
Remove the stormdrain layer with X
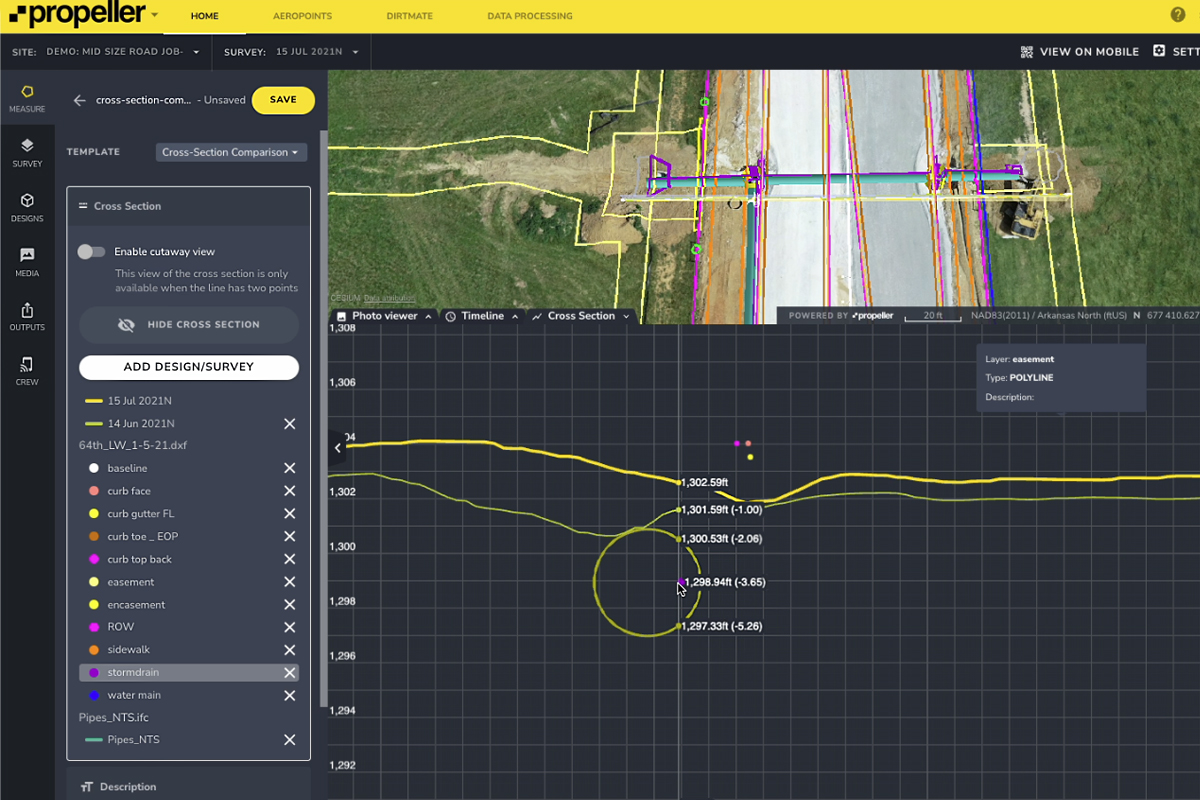pyautogui.click(x=289, y=673)
